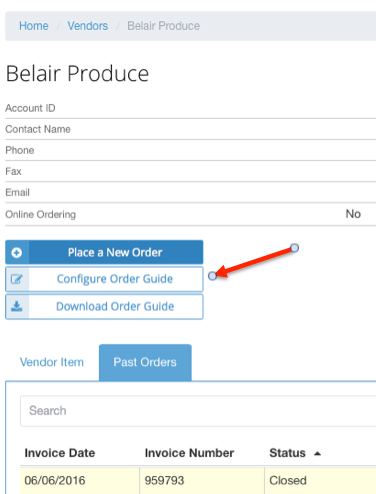The image size is (376, 494).
Task: Open Configure Order Guide
Action: (x=104, y=279)
